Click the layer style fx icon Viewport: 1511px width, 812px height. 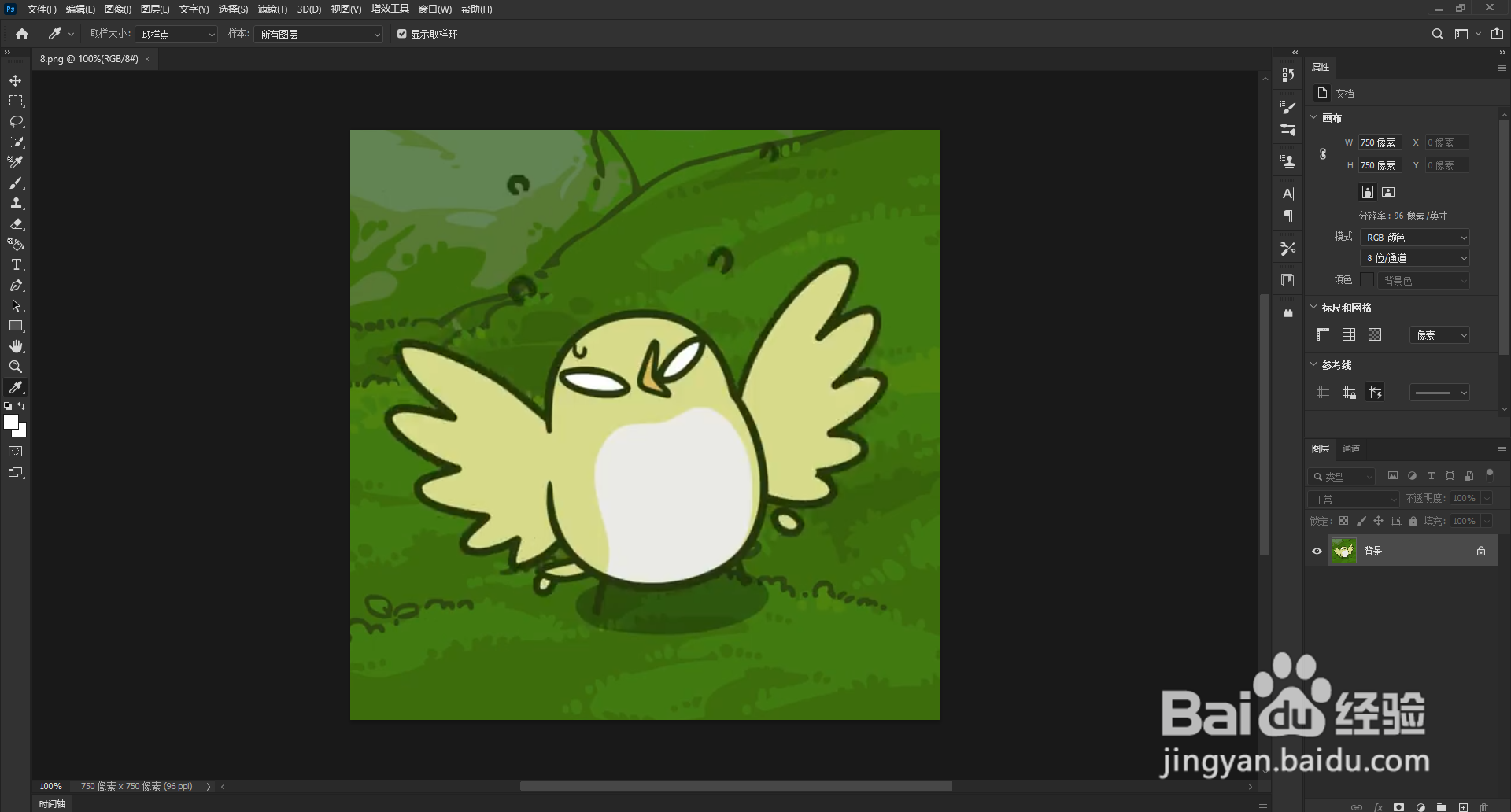tap(1378, 807)
